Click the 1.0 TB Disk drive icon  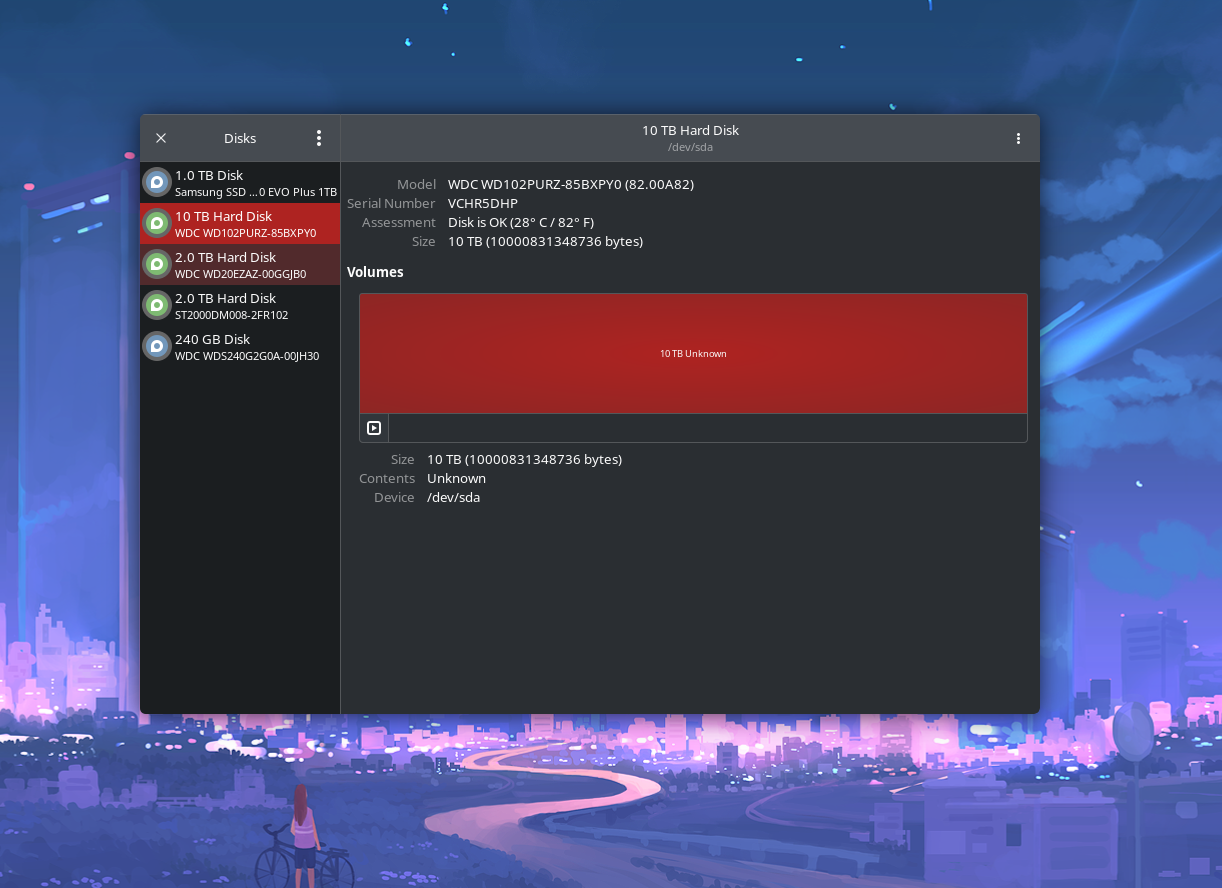tap(157, 182)
